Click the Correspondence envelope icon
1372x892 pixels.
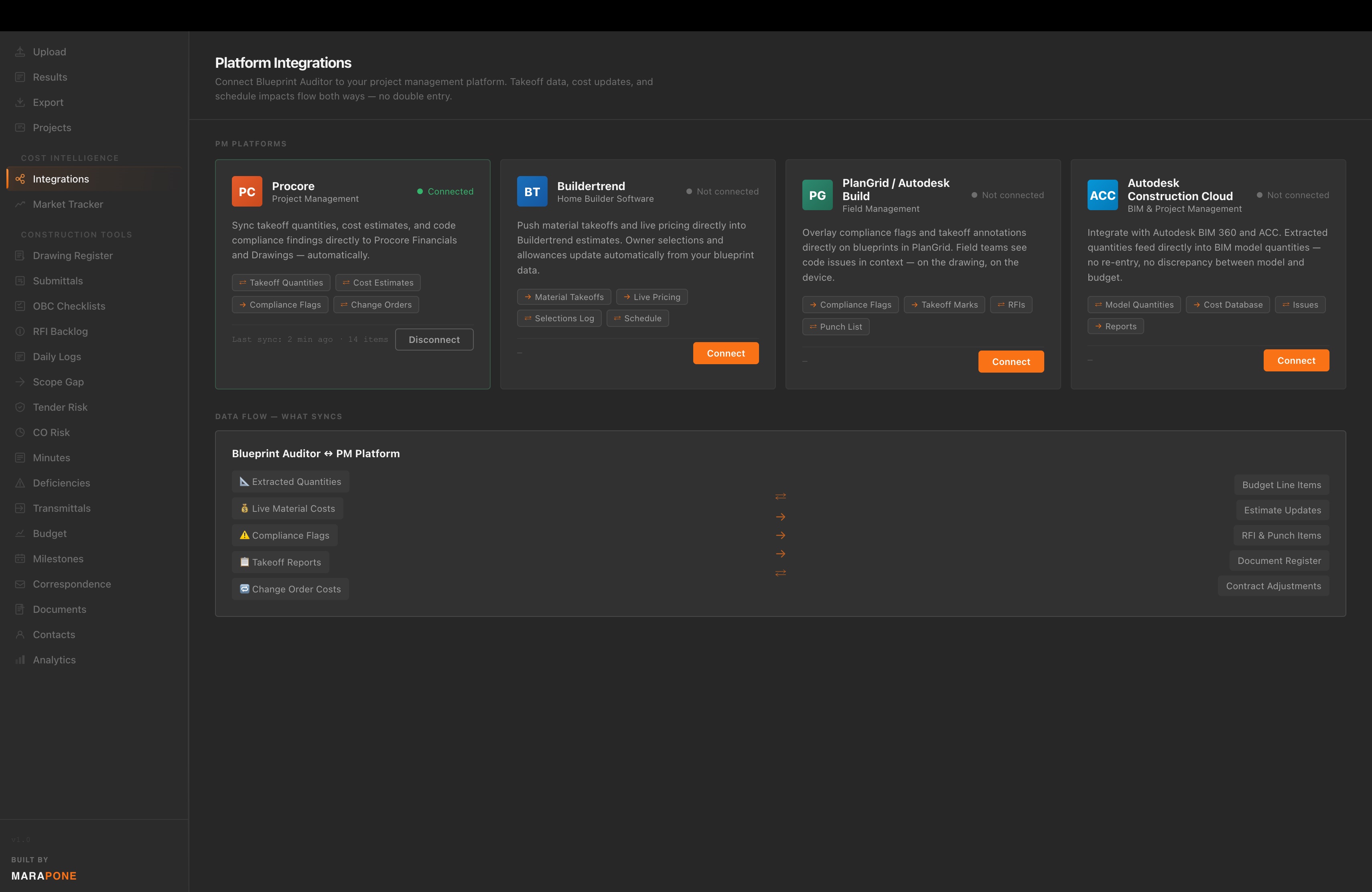20,584
